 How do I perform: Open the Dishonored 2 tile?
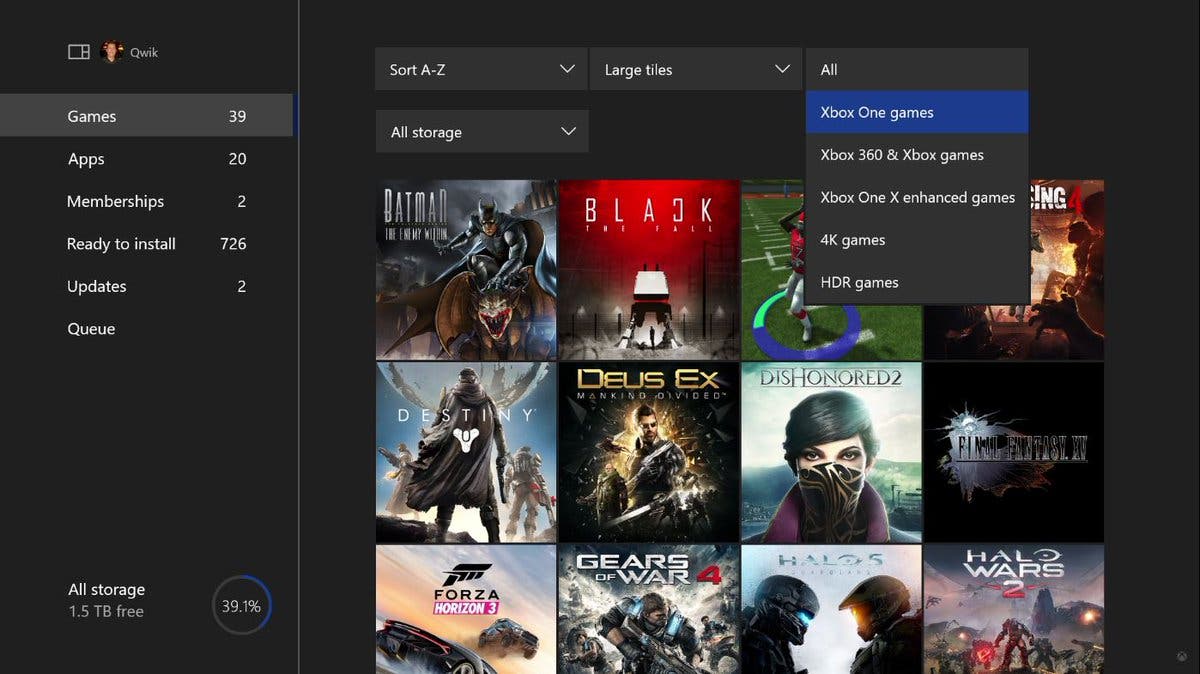832,452
